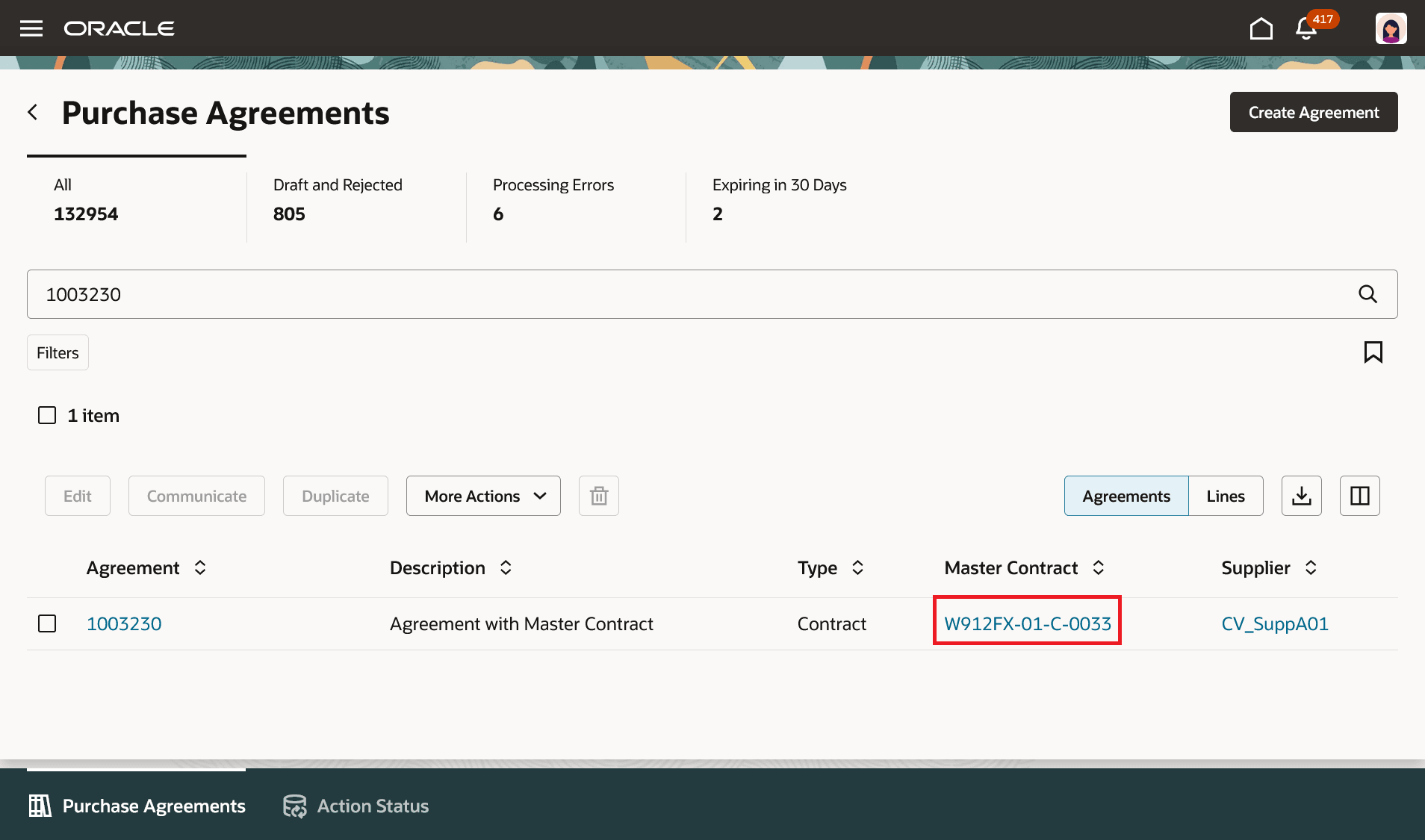Select the Draft and Rejected tab

coord(338,199)
